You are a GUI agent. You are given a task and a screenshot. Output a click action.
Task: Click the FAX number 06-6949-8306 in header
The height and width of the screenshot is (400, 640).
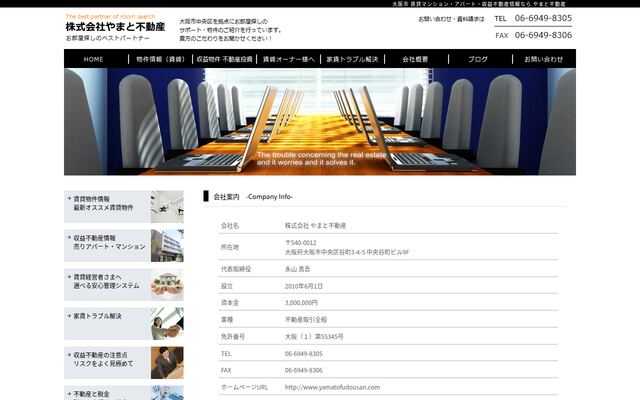point(543,35)
